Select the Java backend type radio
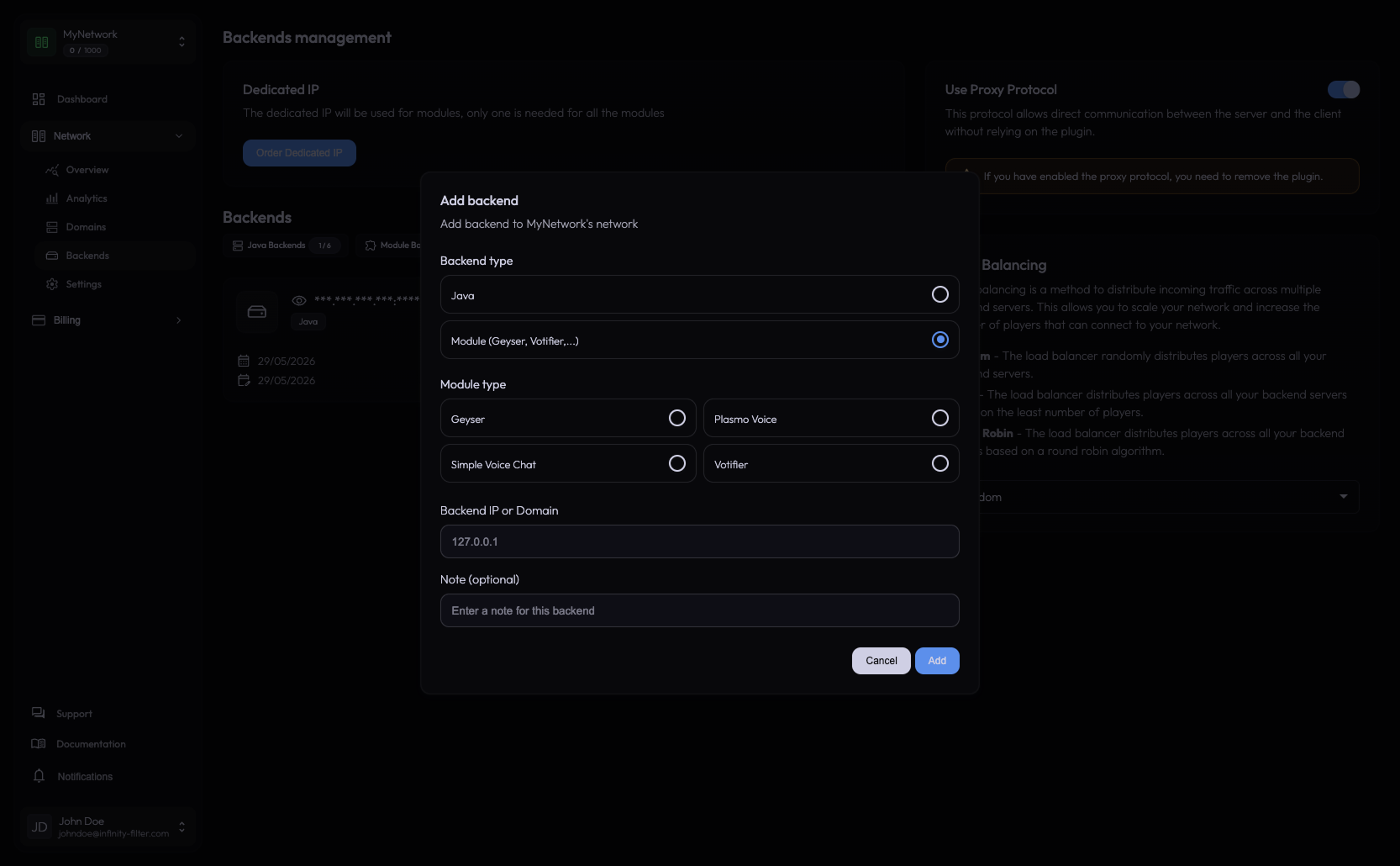1400x866 pixels. (x=939, y=294)
